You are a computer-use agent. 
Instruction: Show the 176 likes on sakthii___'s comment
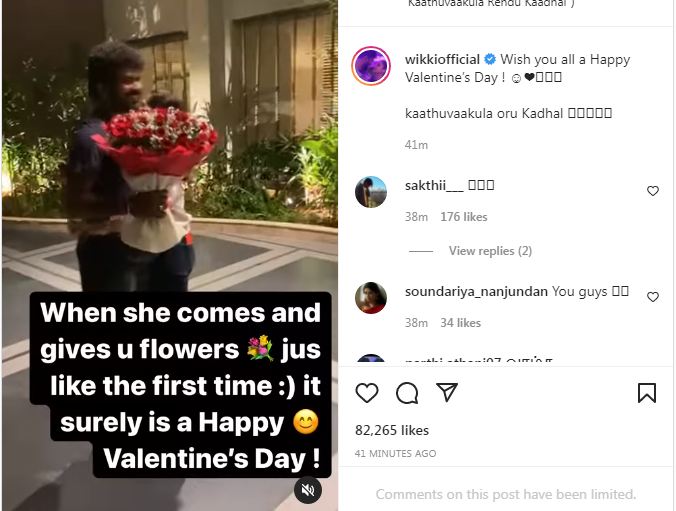coord(463,216)
